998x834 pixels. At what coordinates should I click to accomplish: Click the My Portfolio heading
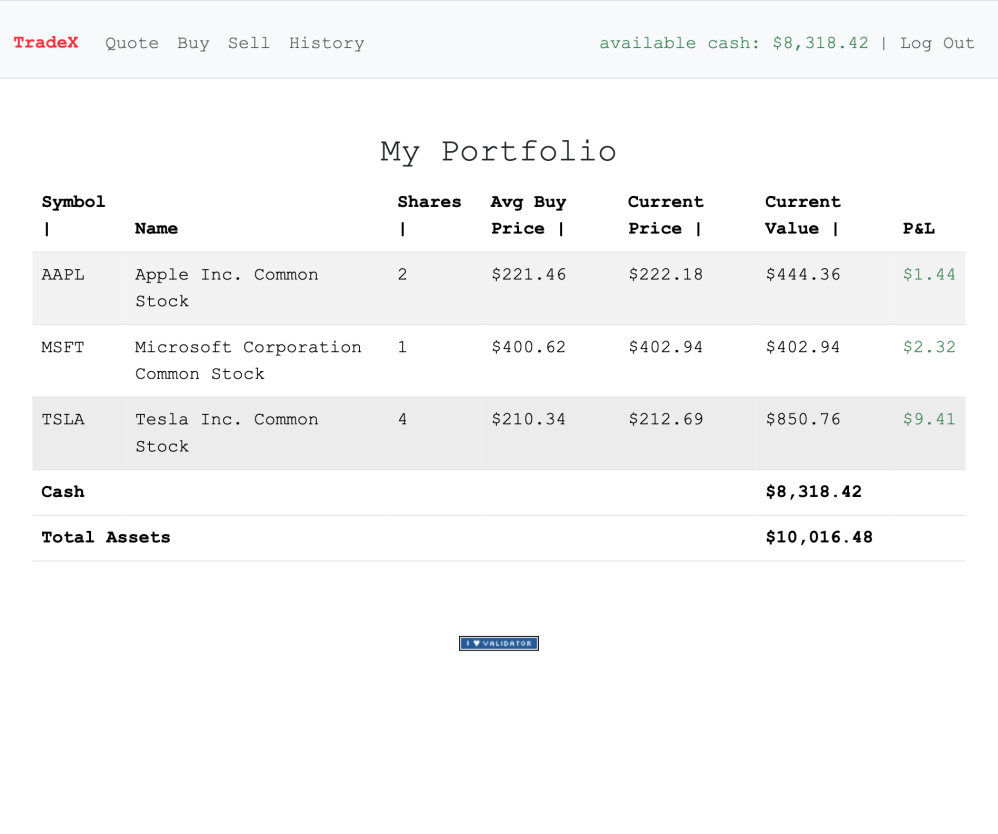point(498,151)
